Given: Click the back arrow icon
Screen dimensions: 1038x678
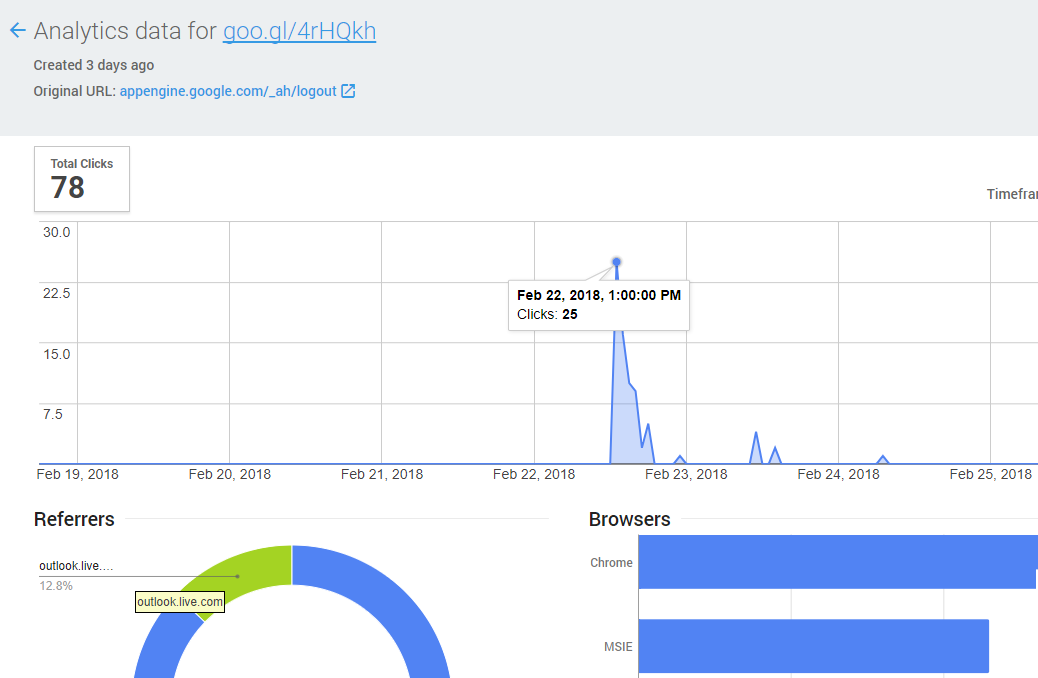Looking at the screenshot, I should (18, 30).
